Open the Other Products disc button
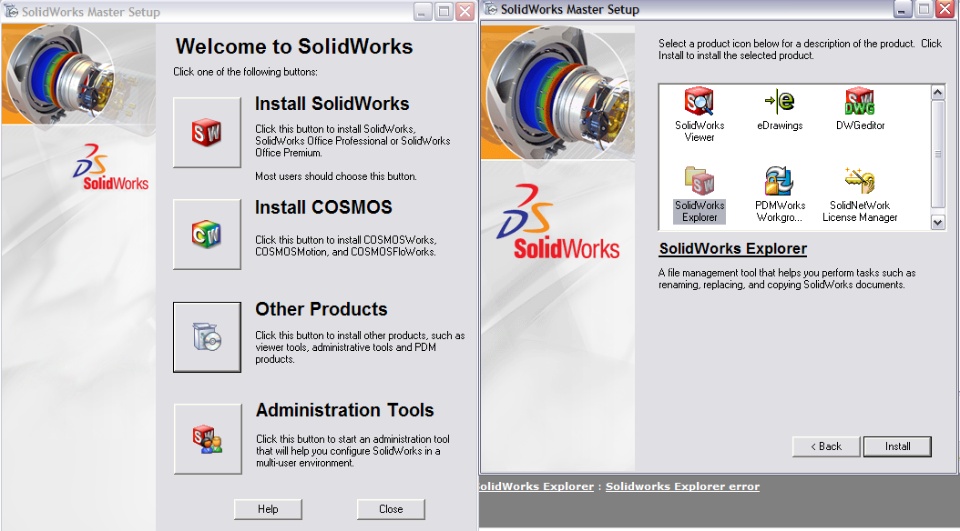The image size is (960, 531). tap(207, 337)
